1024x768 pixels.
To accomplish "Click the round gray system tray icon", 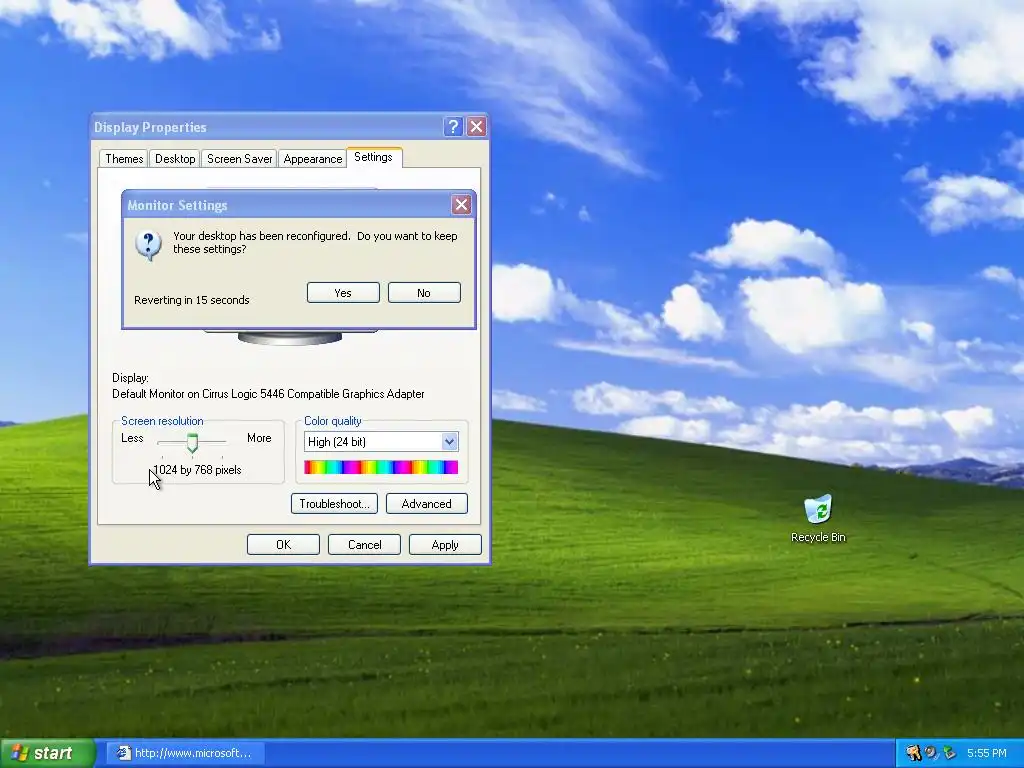I will tap(931, 753).
